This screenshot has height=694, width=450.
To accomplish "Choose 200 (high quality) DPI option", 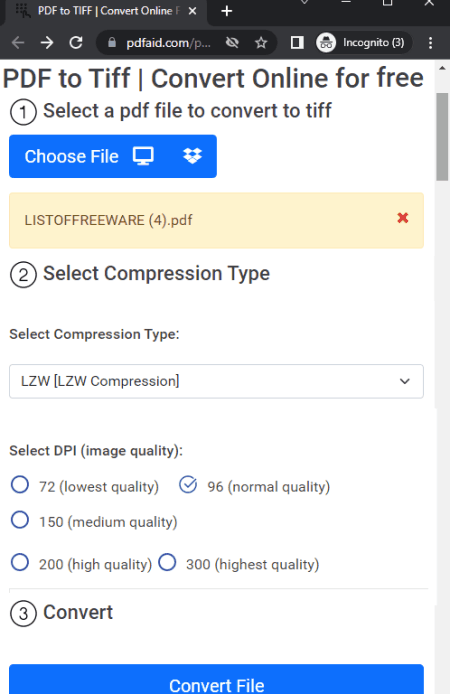I will [20, 562].
